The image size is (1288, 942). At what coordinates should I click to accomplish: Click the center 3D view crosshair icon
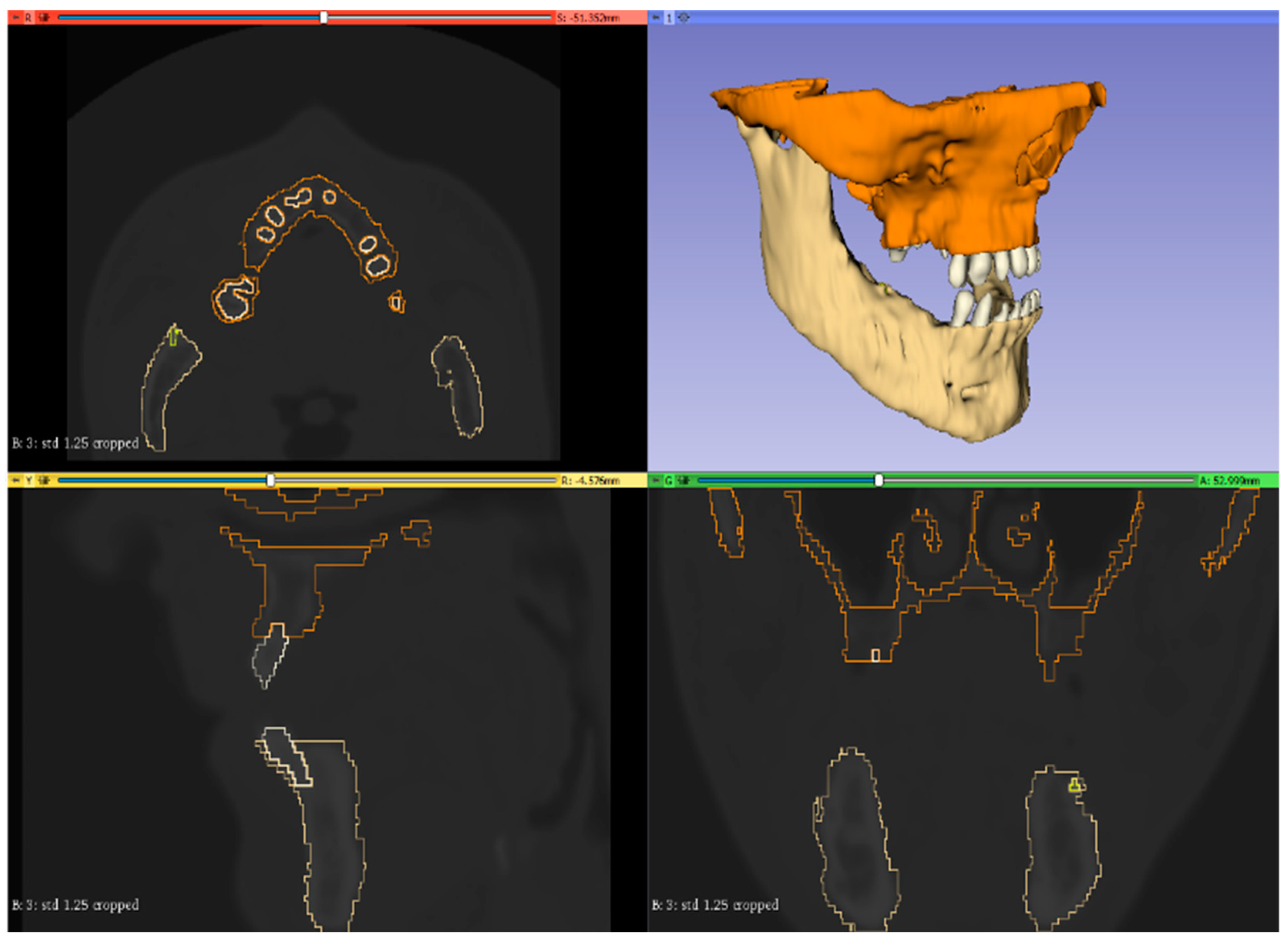pos(684,18)
